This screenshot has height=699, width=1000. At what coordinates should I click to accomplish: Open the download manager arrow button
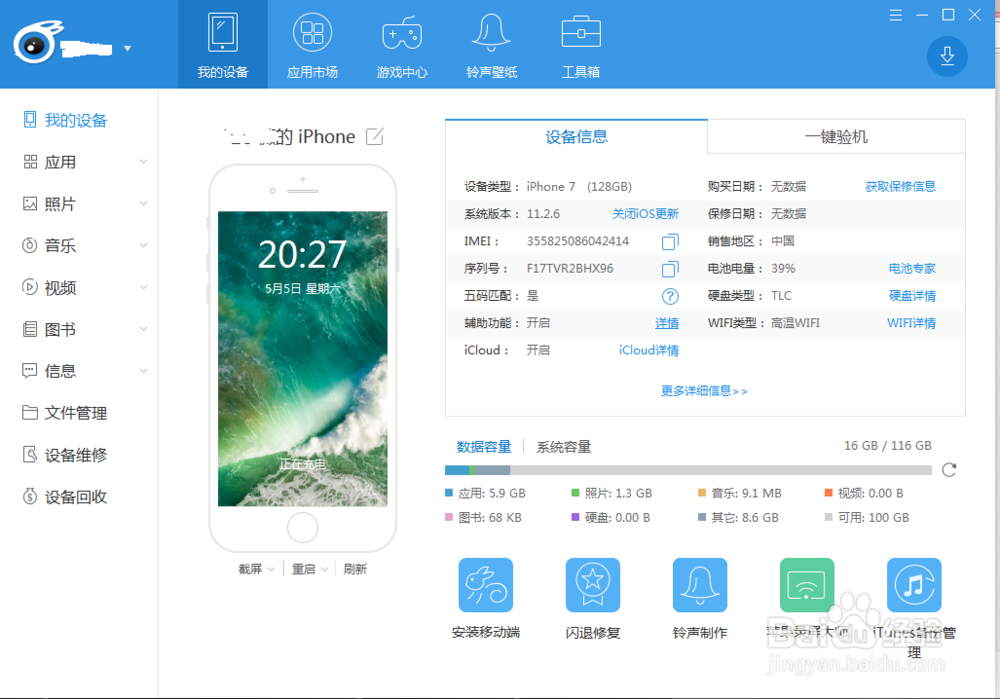pos(947,56)
